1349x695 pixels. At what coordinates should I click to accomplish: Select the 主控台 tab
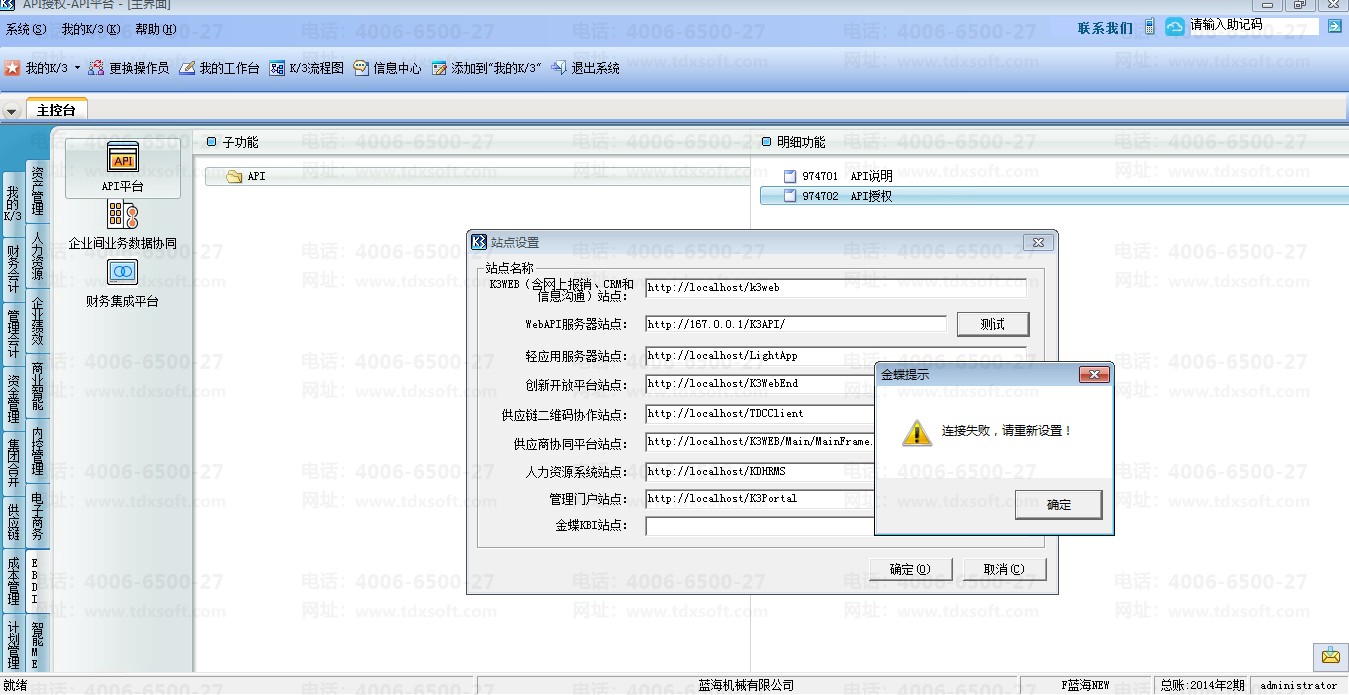pos(56,110)
